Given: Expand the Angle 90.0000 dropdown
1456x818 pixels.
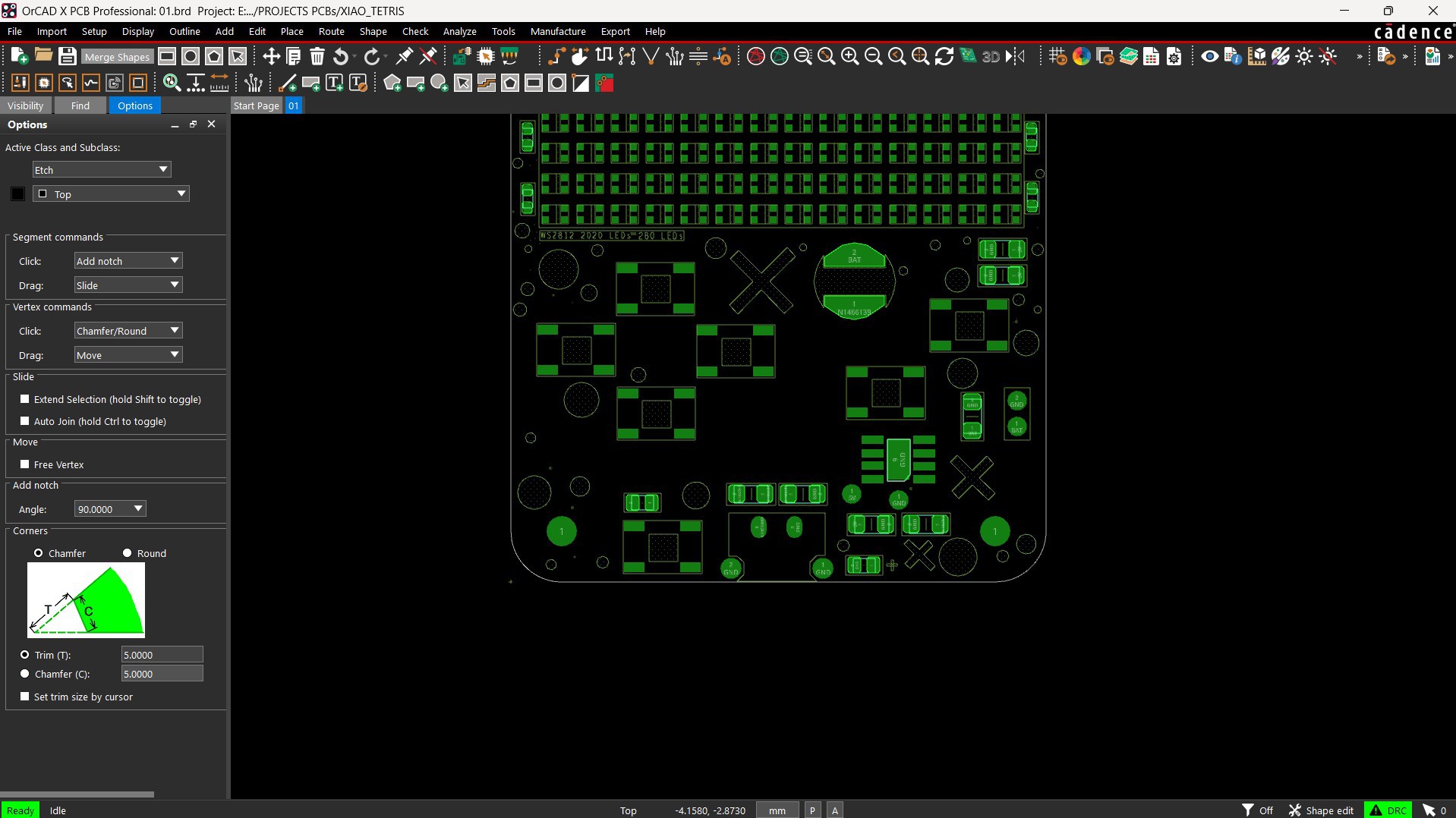Looking at the screenshot, I should pyautogui.click(x=138, y=509).
